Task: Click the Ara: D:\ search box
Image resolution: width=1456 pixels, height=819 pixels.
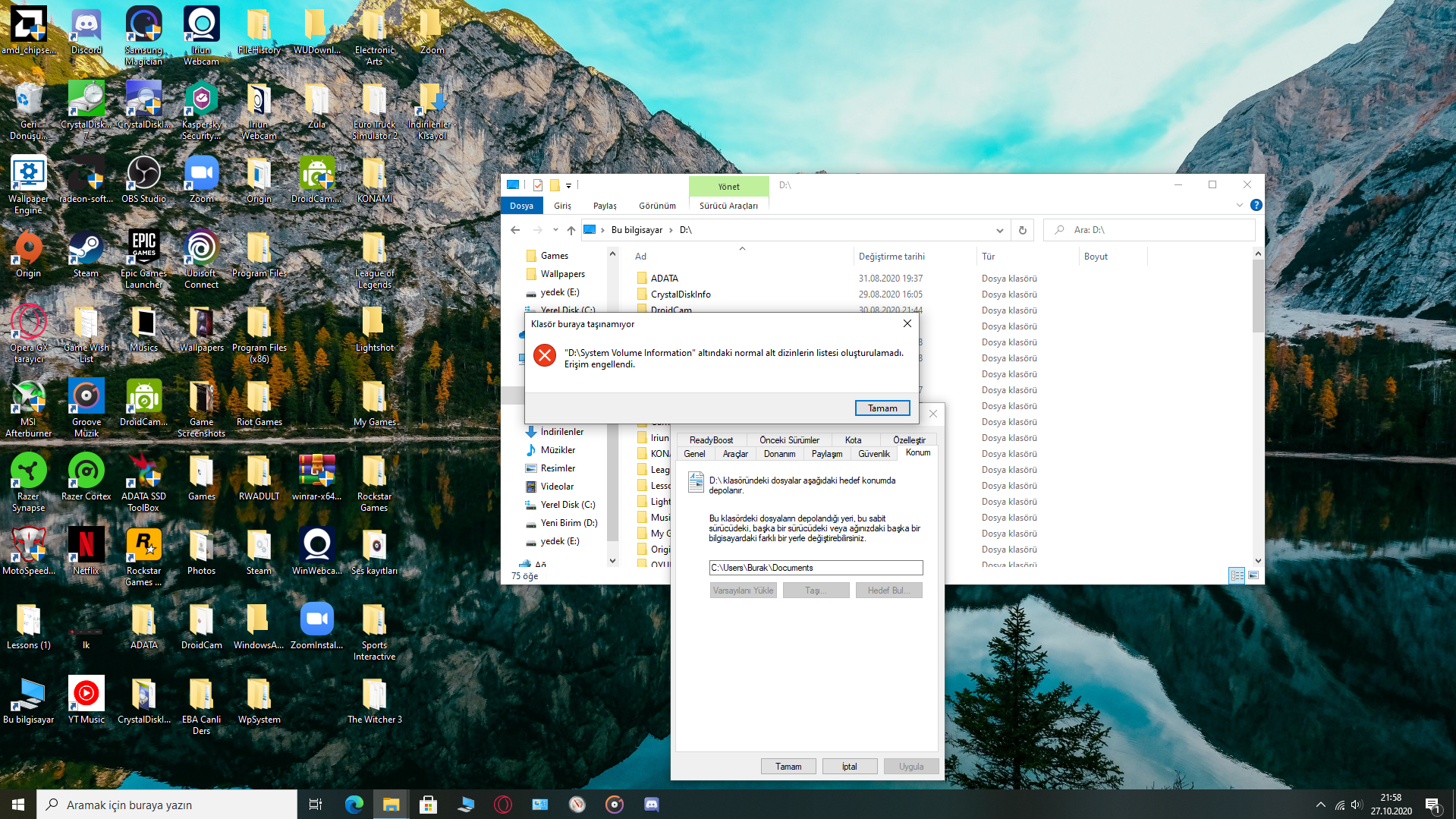Action: (x=1149, y=230)
